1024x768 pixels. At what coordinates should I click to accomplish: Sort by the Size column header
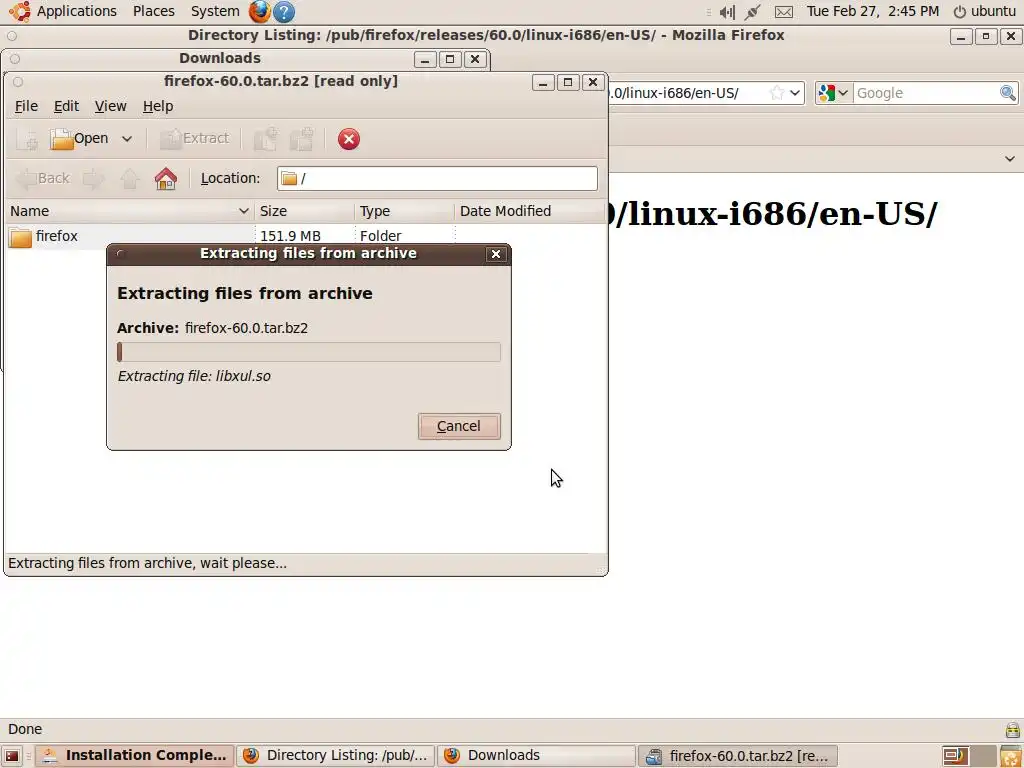tap(304, 211)
